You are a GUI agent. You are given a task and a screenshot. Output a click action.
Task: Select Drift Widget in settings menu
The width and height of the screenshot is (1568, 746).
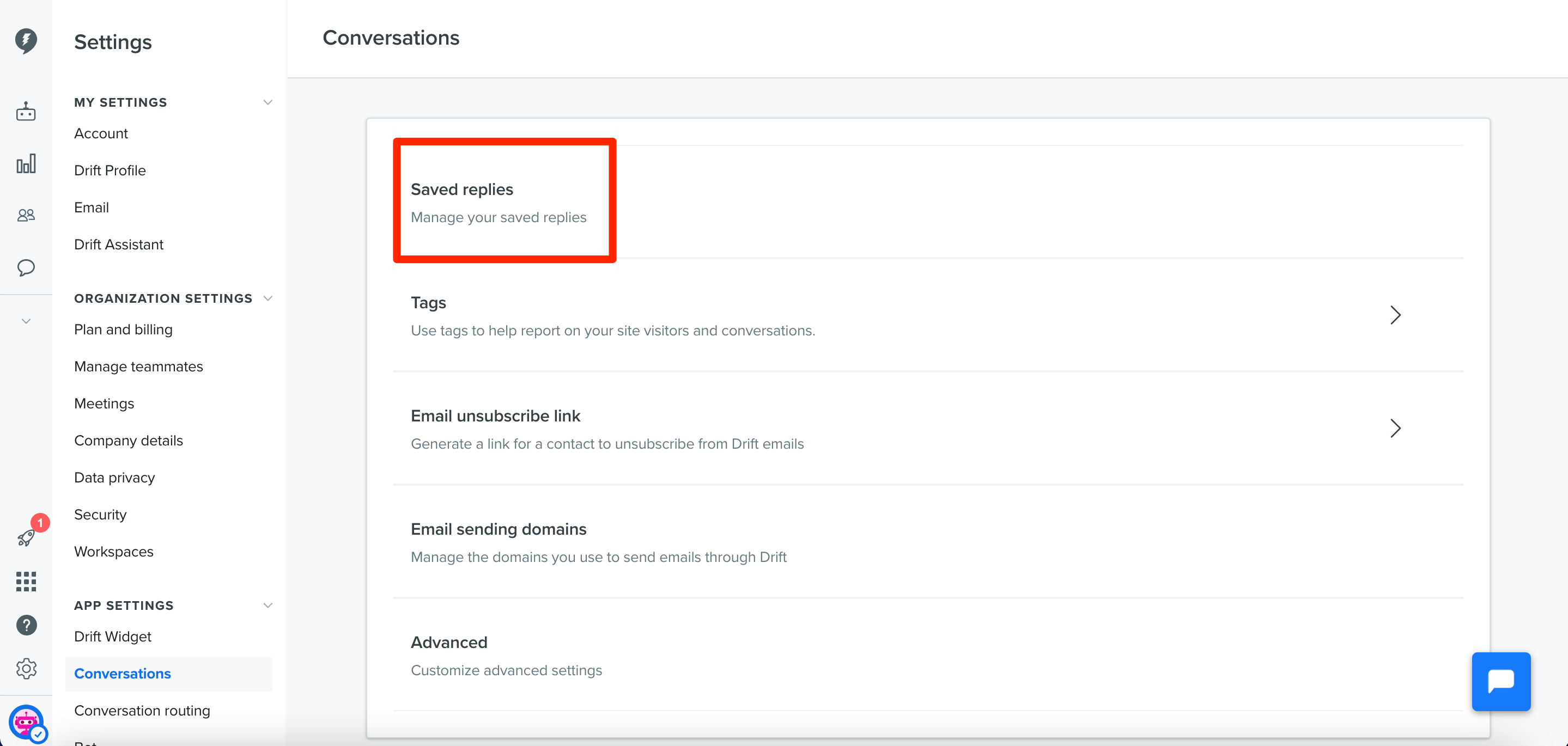click(113, 637)
